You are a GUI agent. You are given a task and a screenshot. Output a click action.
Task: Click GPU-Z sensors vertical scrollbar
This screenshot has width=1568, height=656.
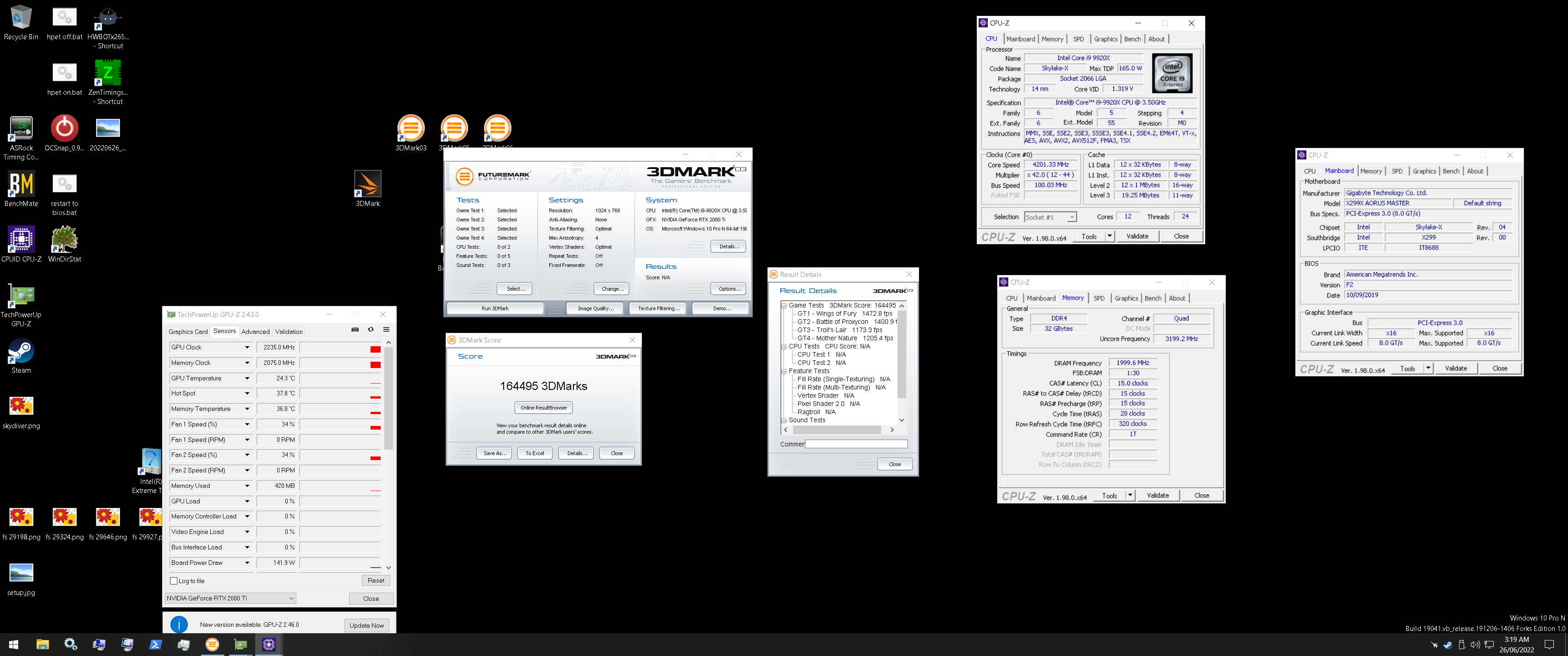[388, 455]
